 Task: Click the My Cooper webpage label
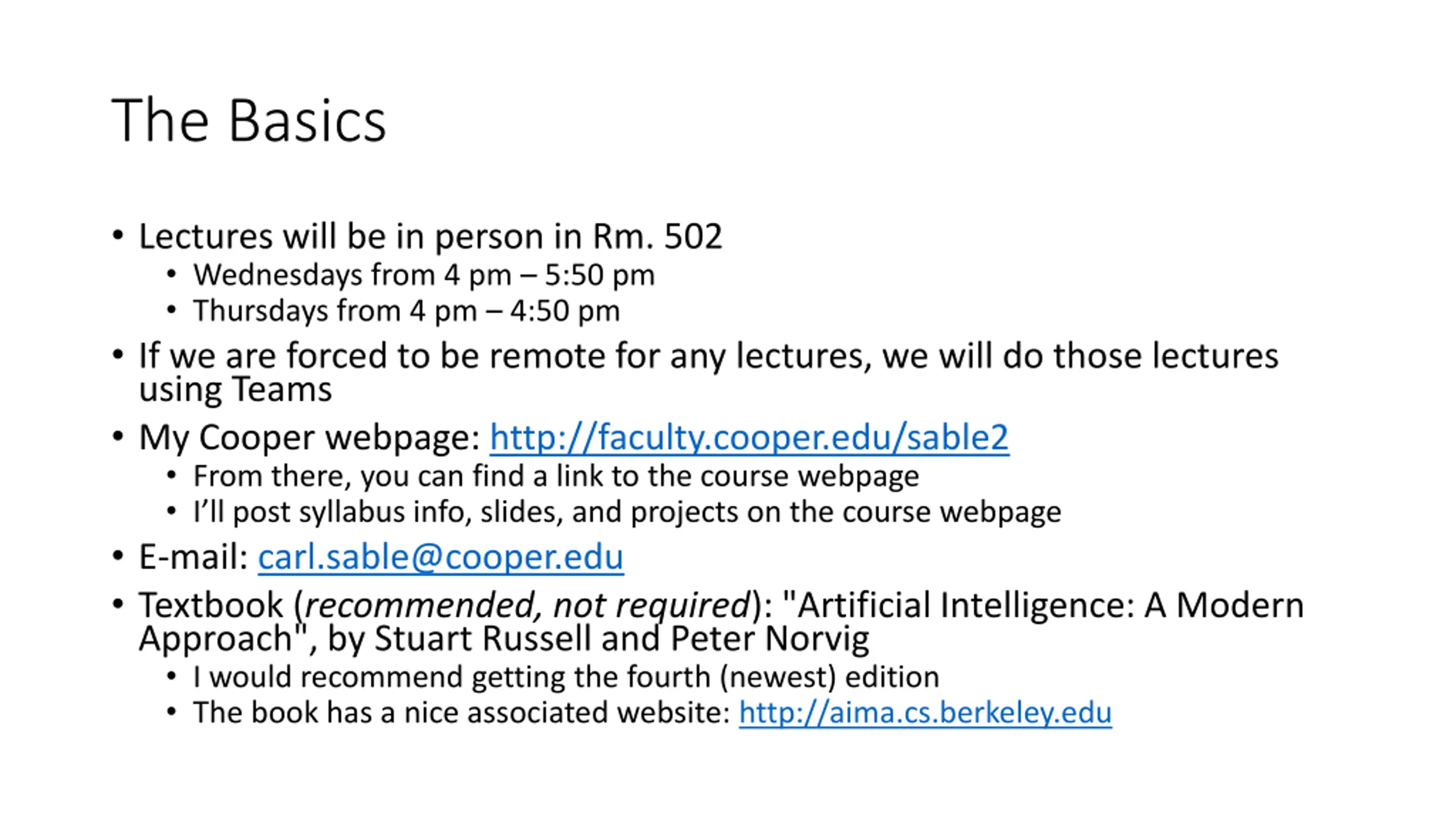[x=309, y=438]
